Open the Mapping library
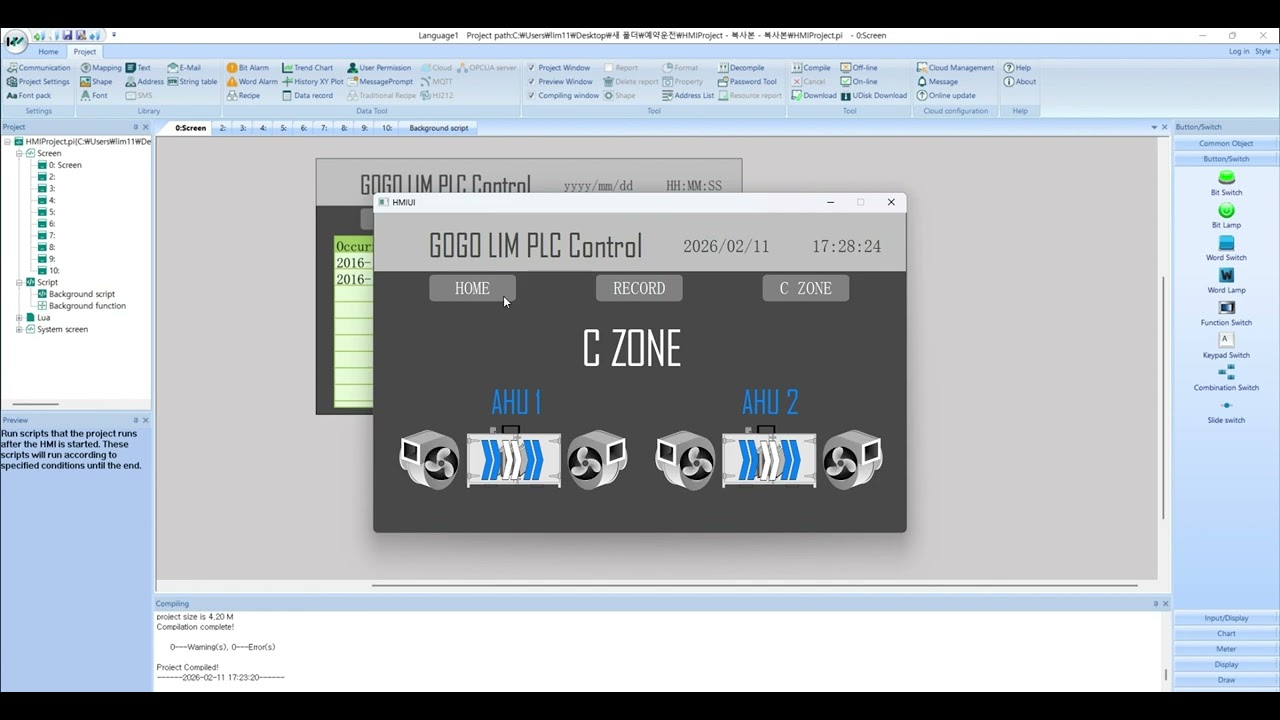The width and height of the screenshot is (1280, 720). (101, 68)
